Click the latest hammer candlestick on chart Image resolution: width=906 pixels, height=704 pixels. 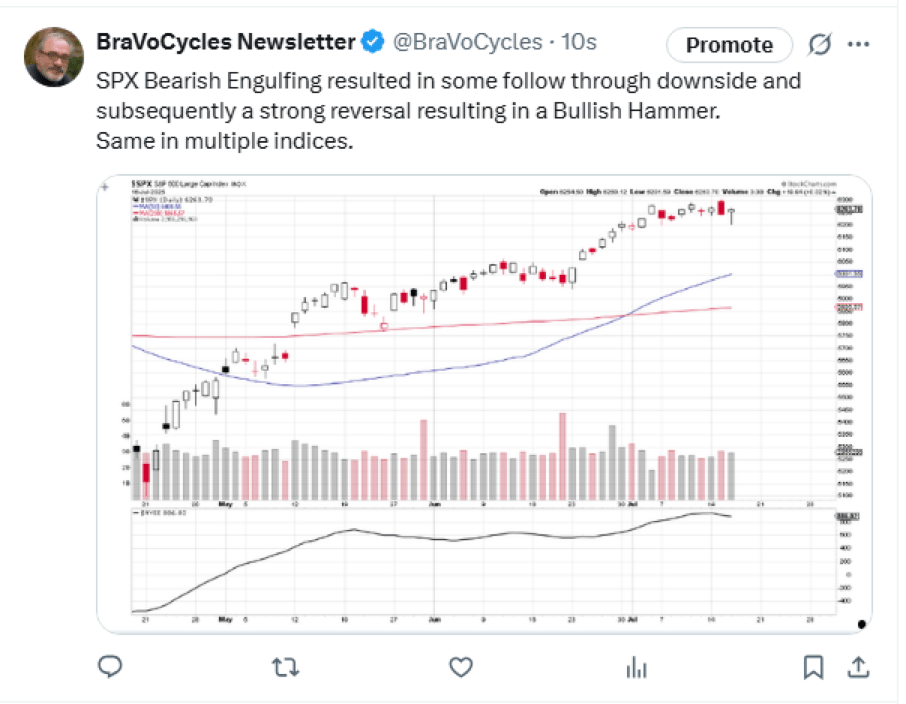tap(732, 216)
